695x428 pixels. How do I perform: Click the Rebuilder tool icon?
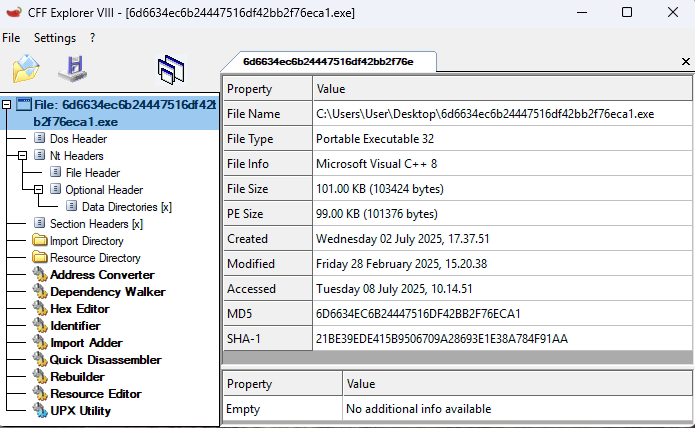[40, 376]
